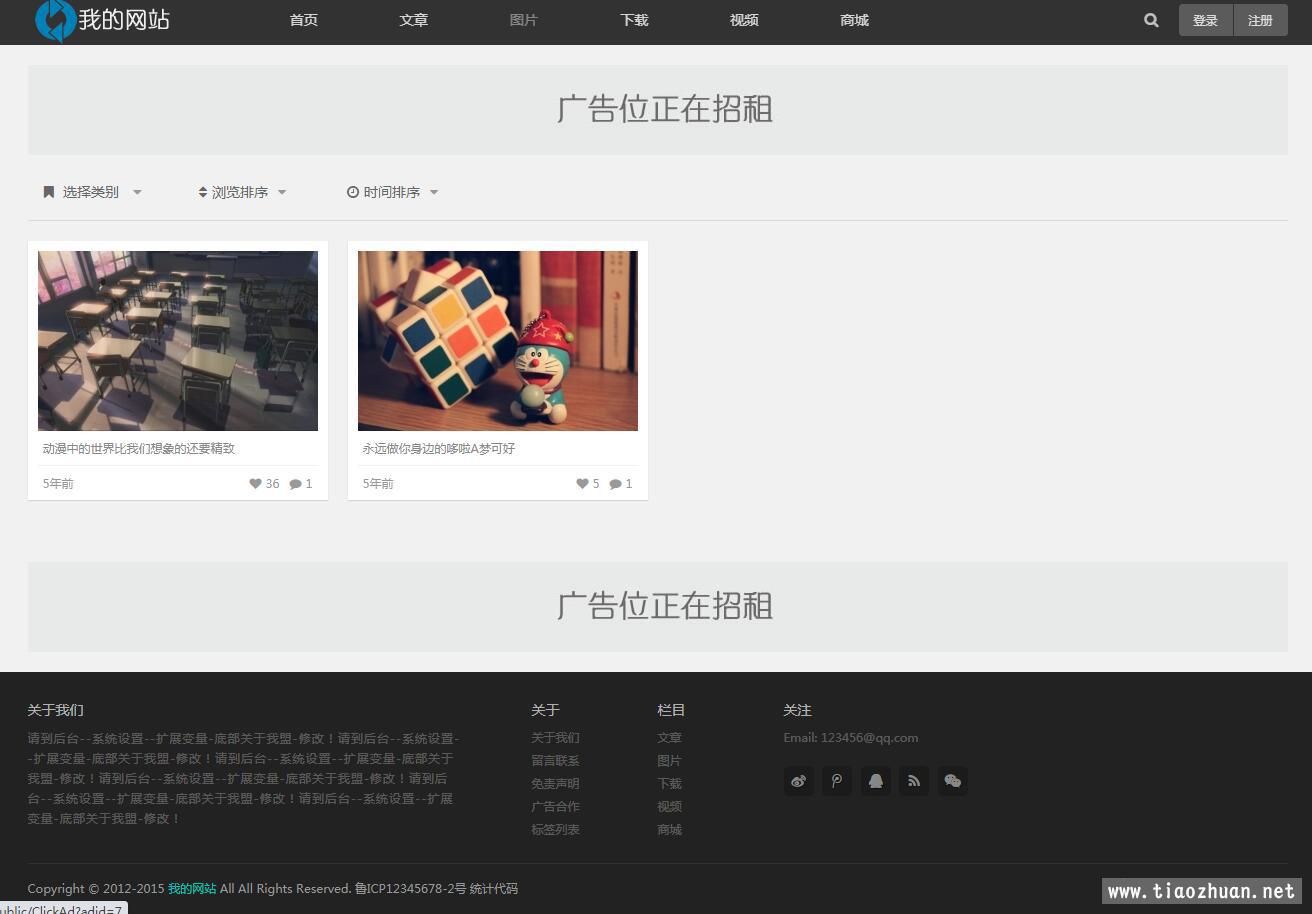Open the Weibo social icon
This screenshot has height=914, width=1312.
pos(798,781)
